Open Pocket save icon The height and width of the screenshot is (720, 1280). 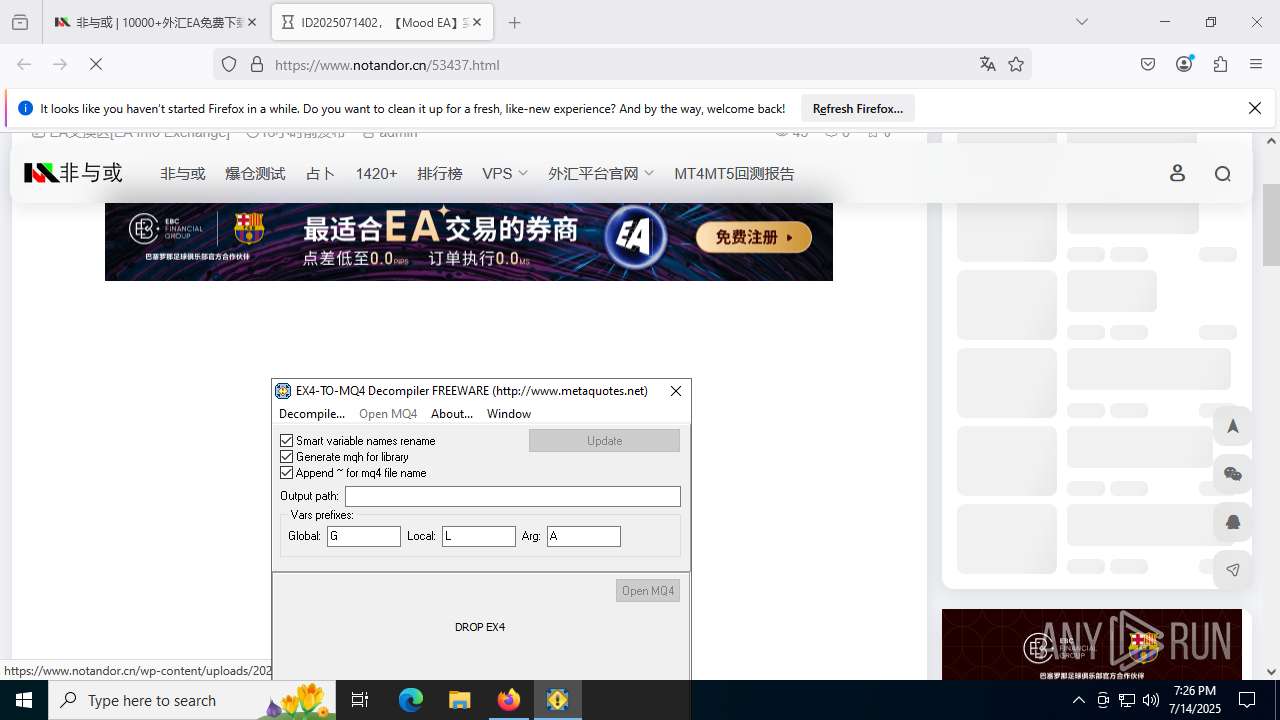pos(1148,64)
